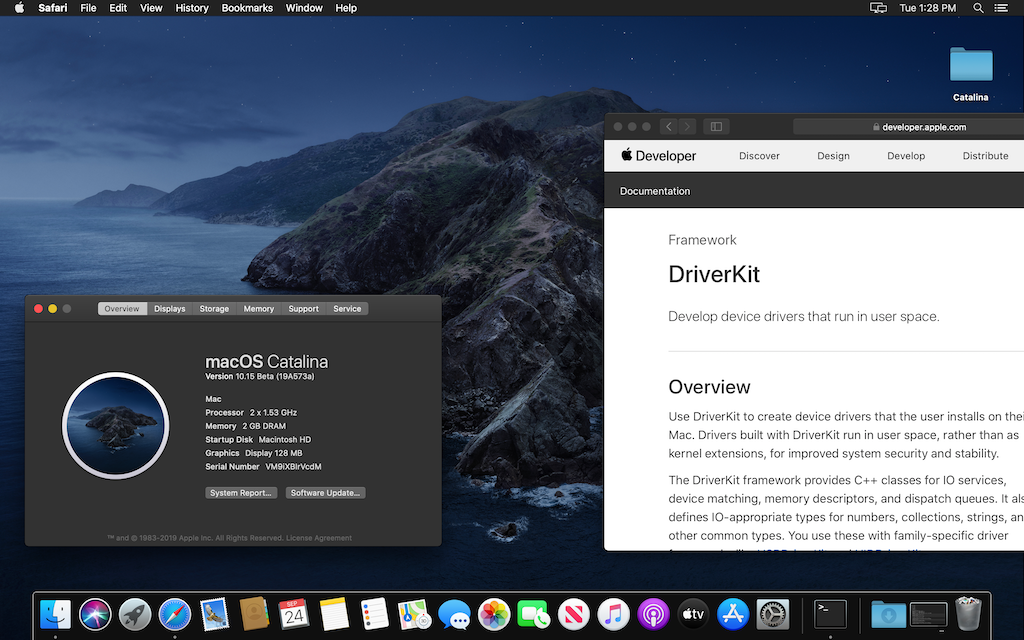
Task: Open System Preferences from the Dock
Action: [773, 613]
